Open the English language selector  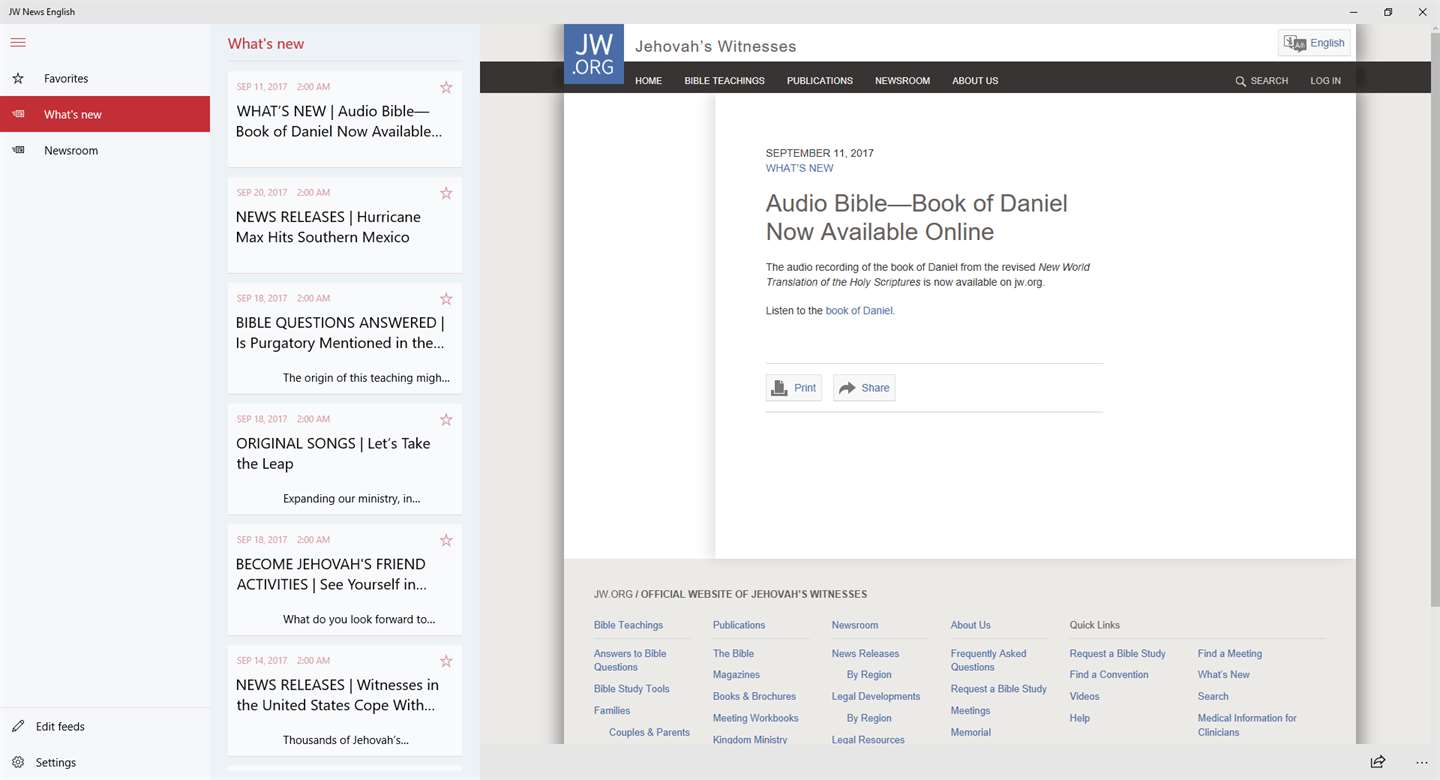pyautogui.click(x=1314, y=43)
